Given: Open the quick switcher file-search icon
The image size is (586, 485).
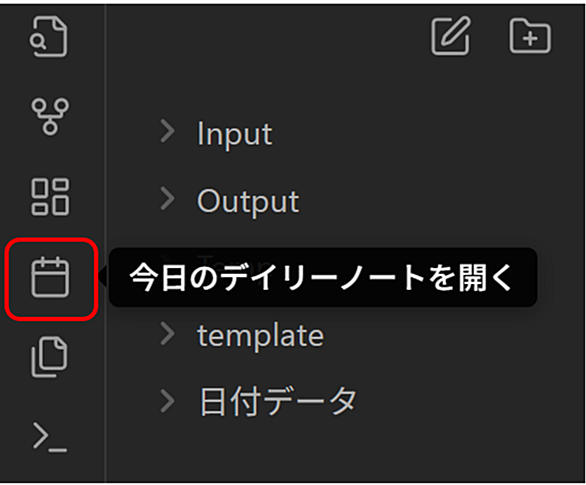Looking at the screenshot, I should tap(49, 36).
